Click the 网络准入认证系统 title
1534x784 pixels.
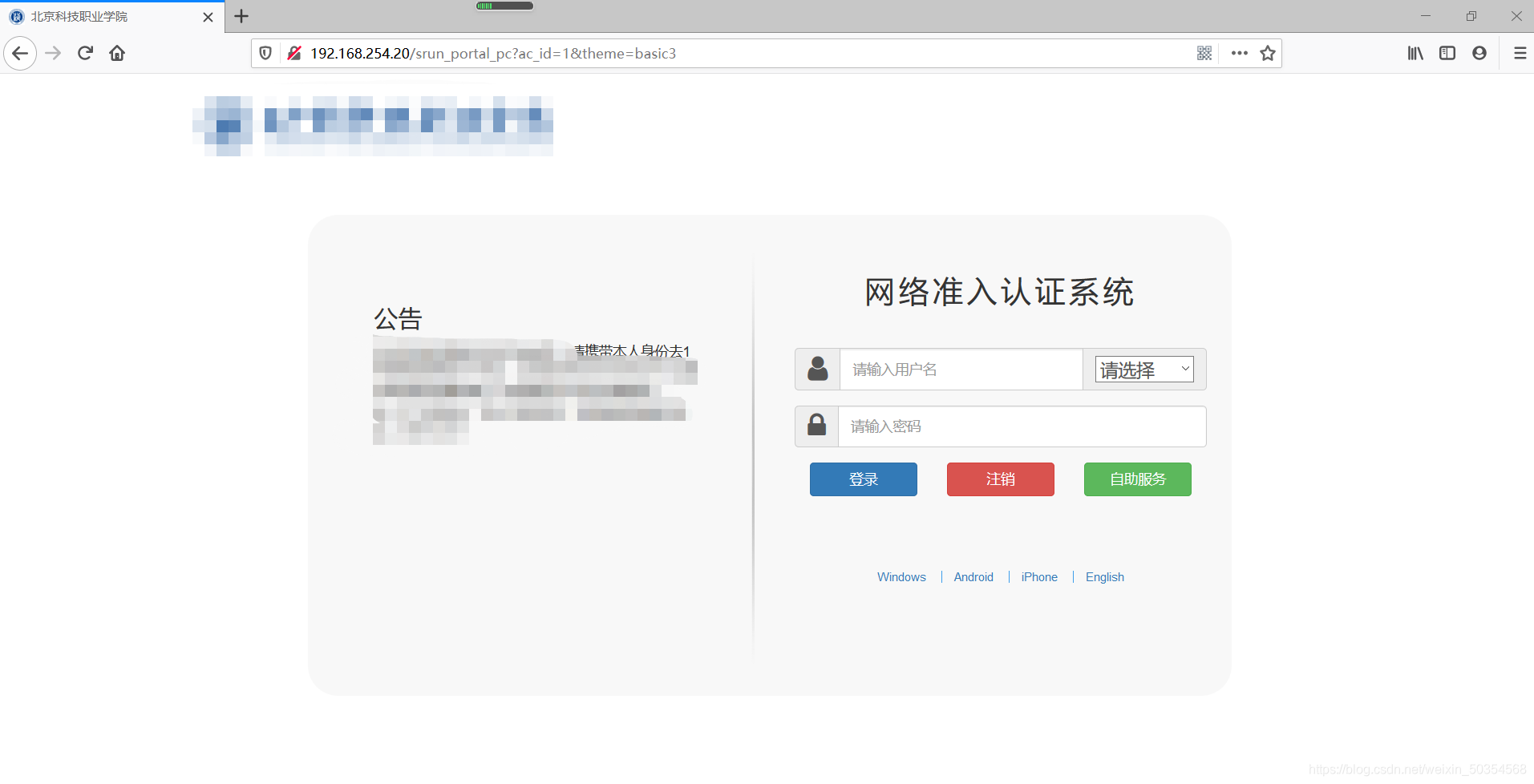click(999, 292)
